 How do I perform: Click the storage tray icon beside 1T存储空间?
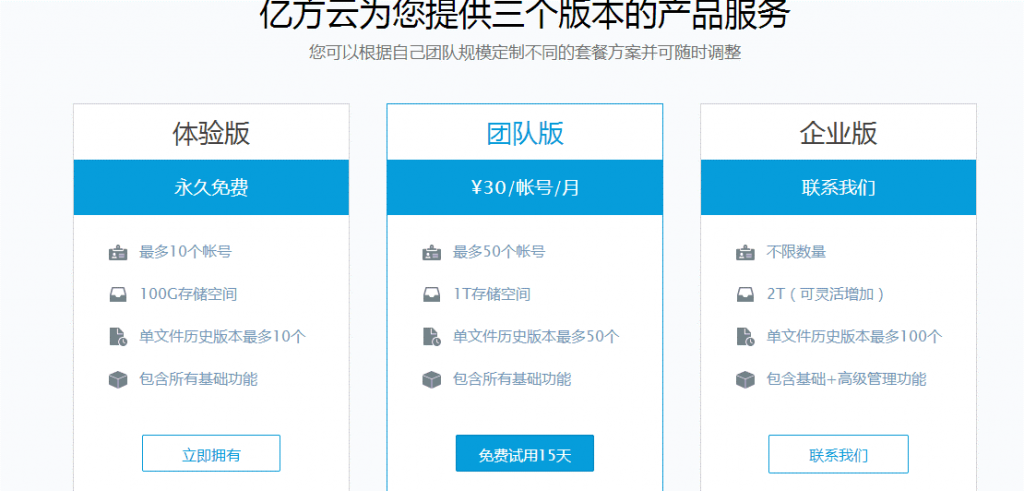click(x=432, y=295)
